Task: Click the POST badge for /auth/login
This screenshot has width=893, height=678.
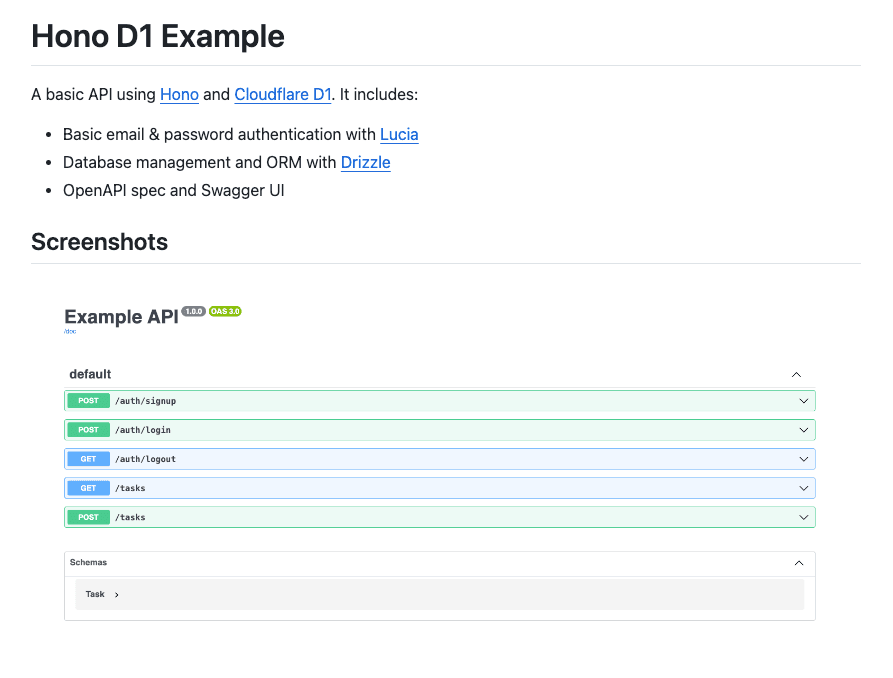Action: click(x=88, y=430)
